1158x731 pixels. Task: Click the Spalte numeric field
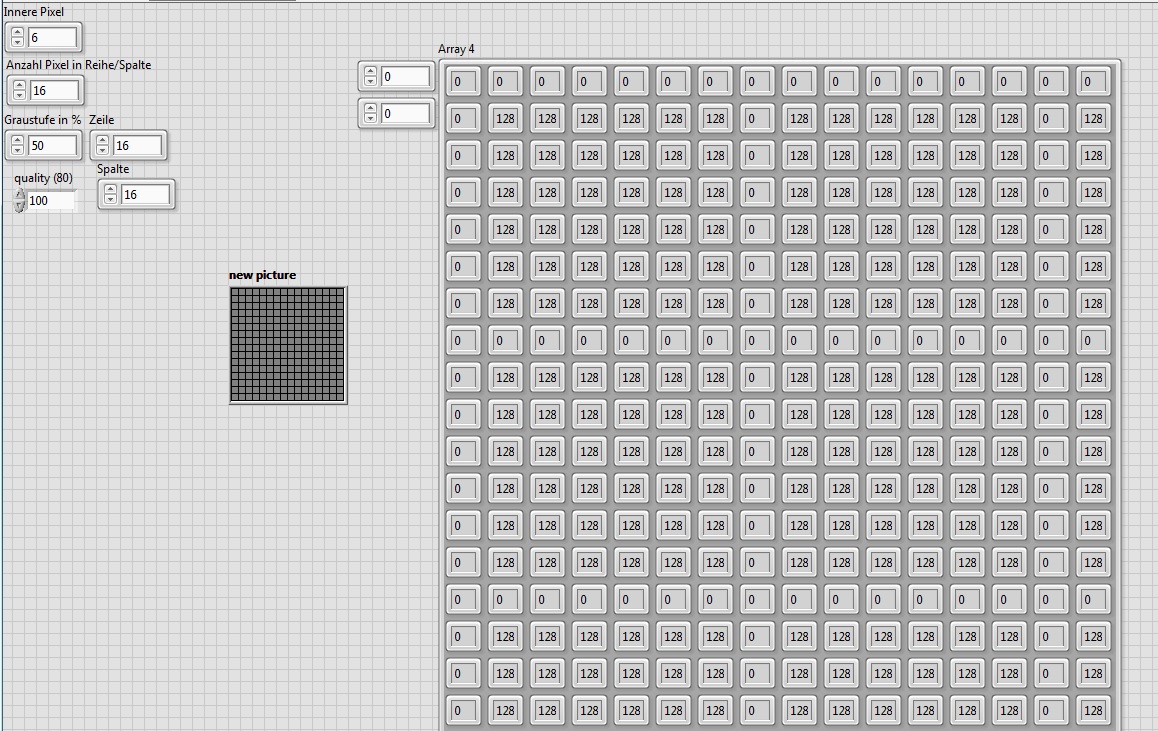point(145,195)
